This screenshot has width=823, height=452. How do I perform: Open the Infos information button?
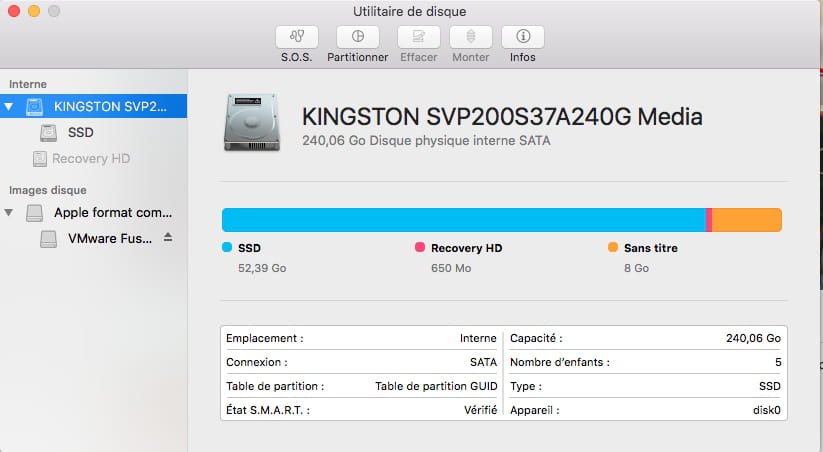(523, 36)
